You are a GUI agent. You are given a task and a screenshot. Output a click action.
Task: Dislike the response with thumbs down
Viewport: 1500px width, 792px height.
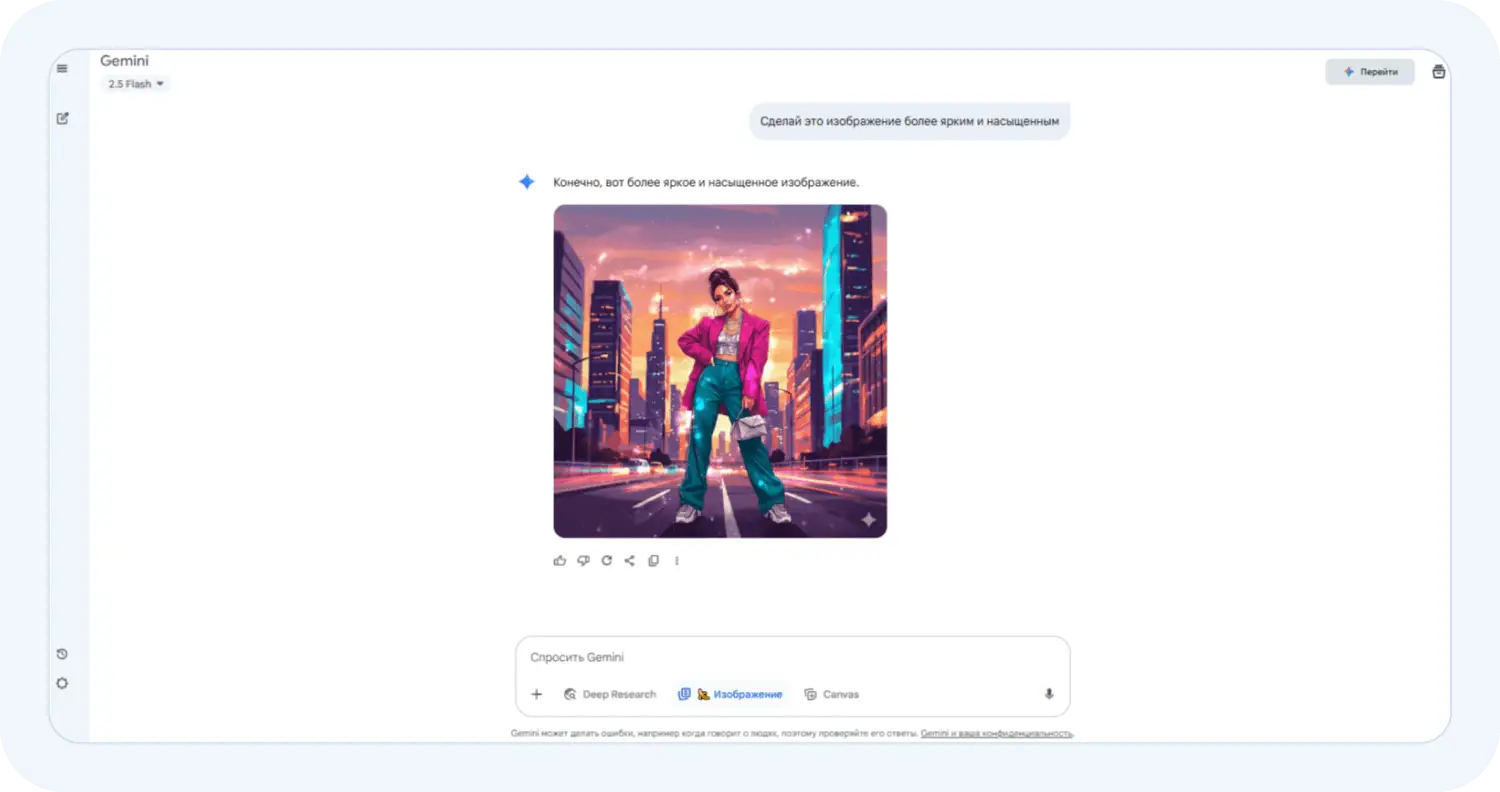point(583,561)
